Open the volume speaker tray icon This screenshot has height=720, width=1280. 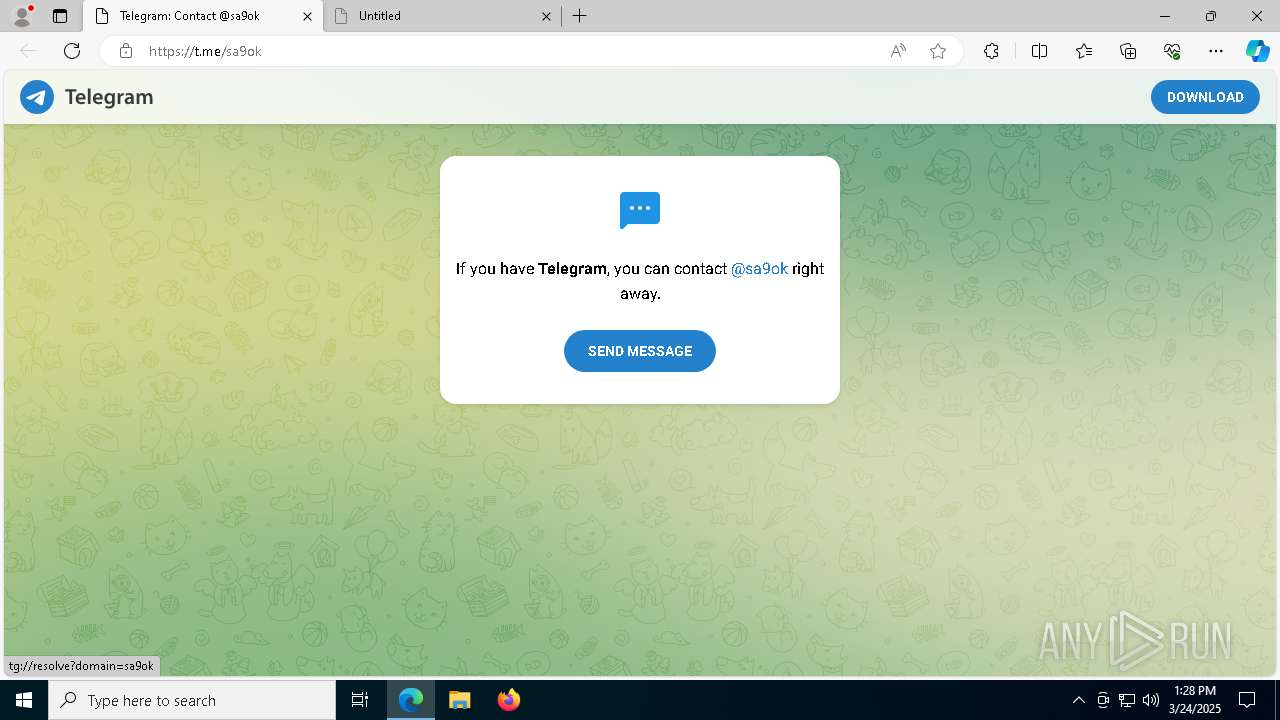pos(1151,700)
